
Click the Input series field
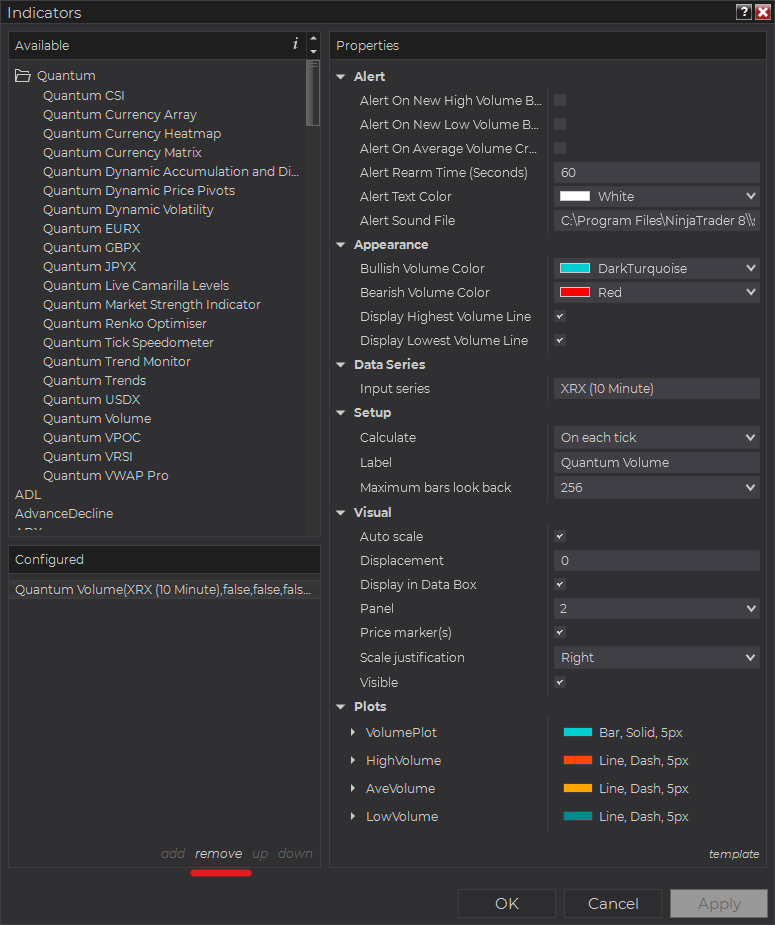pyautogui.click(x=656, y=389)
